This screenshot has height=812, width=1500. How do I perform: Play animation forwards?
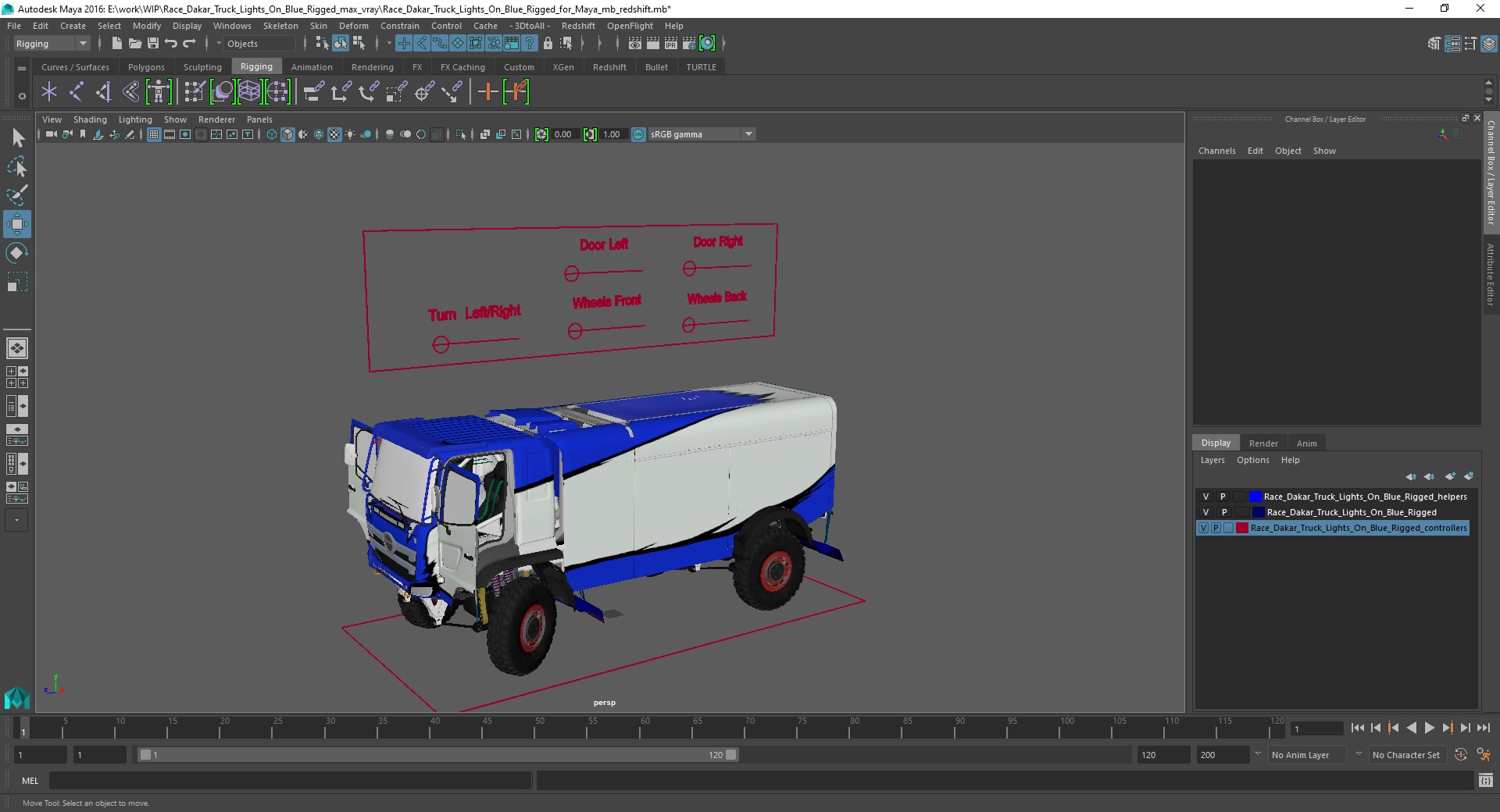pyautogui.click(x=1429, y=728)
